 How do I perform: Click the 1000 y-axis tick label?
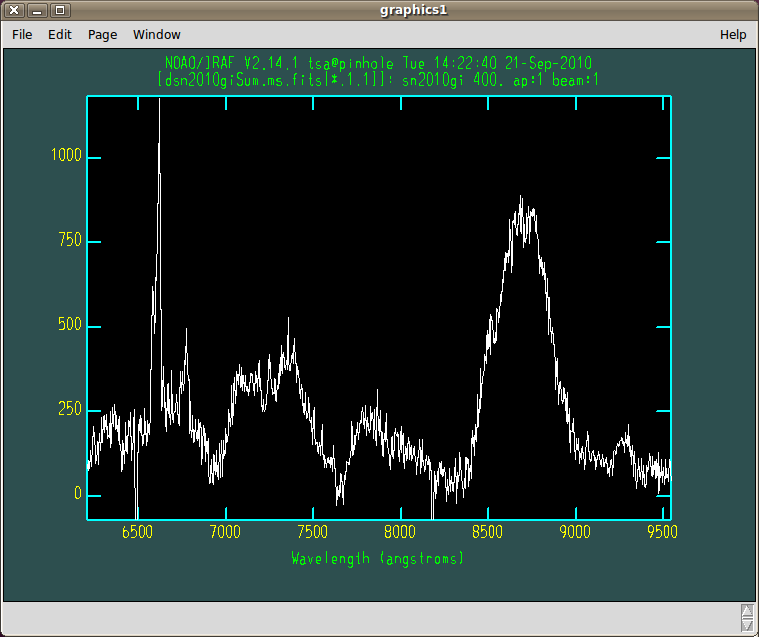pyautogui.click(x=67, y=158)
